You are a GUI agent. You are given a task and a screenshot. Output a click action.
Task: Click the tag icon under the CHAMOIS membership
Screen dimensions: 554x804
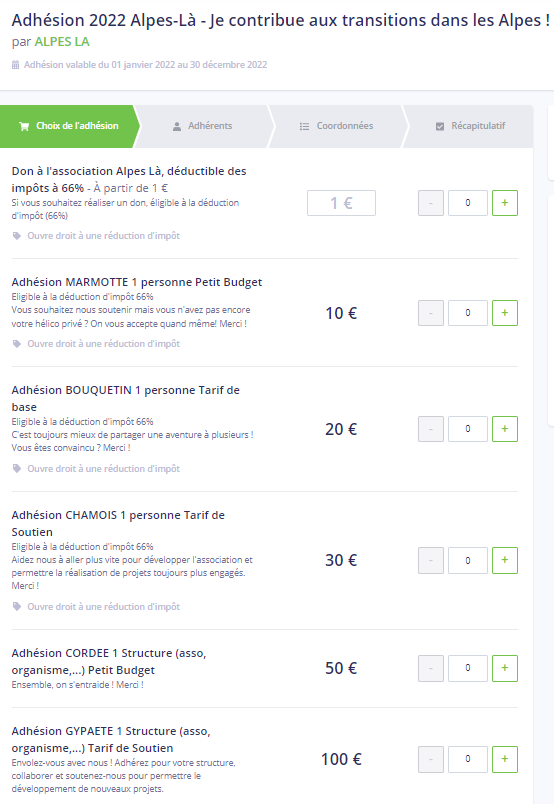coord(17,606)
